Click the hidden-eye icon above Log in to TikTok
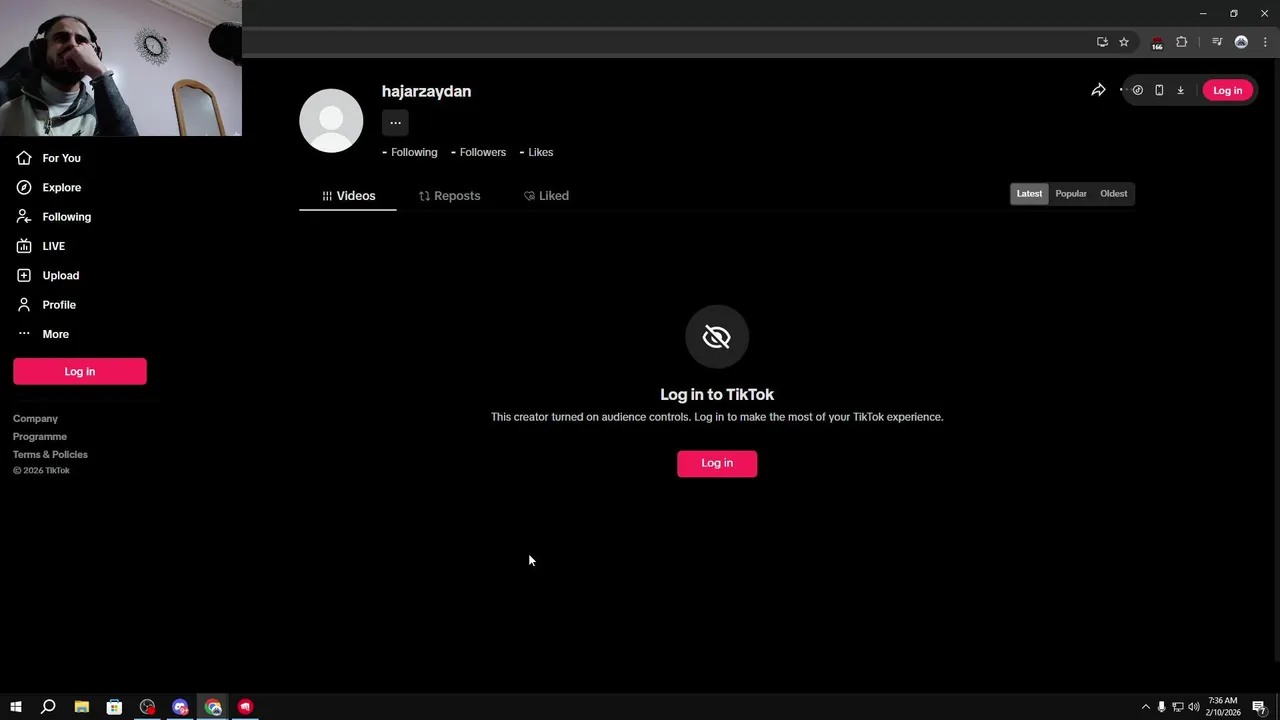 [x=717, y=337]
